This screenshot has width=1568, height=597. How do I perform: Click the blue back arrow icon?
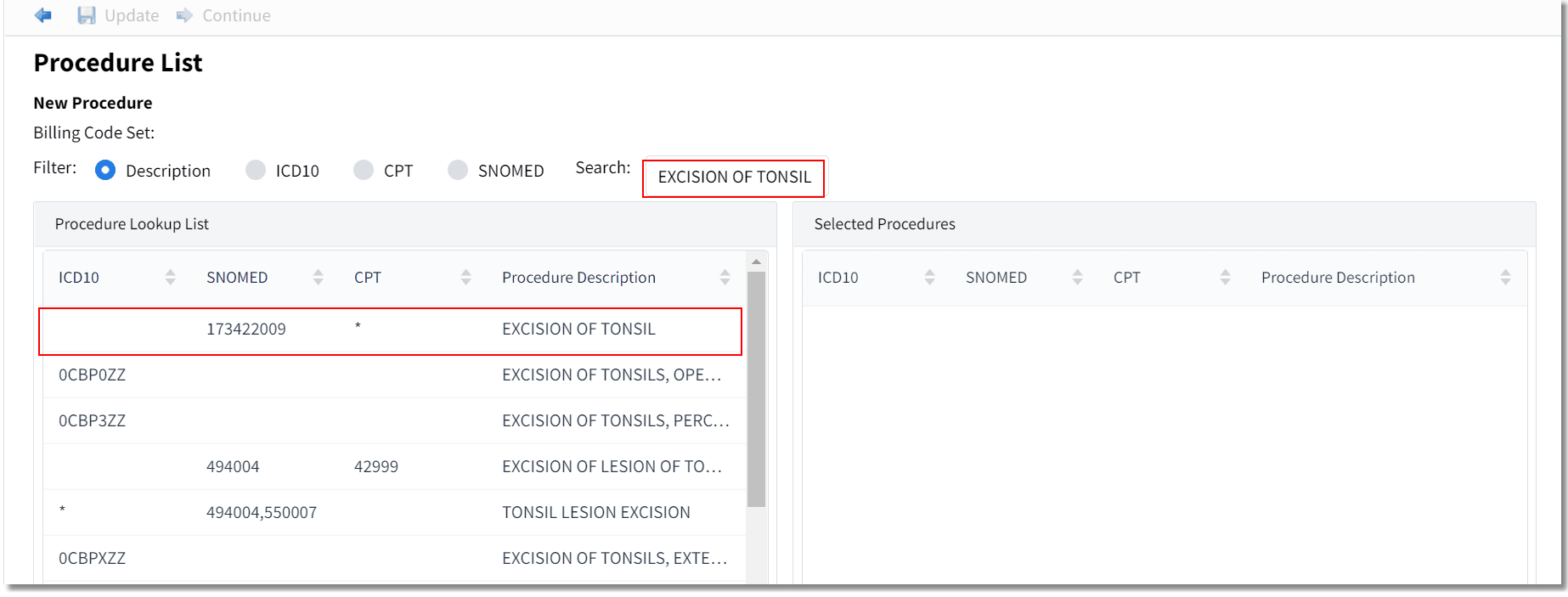point(43,15)
